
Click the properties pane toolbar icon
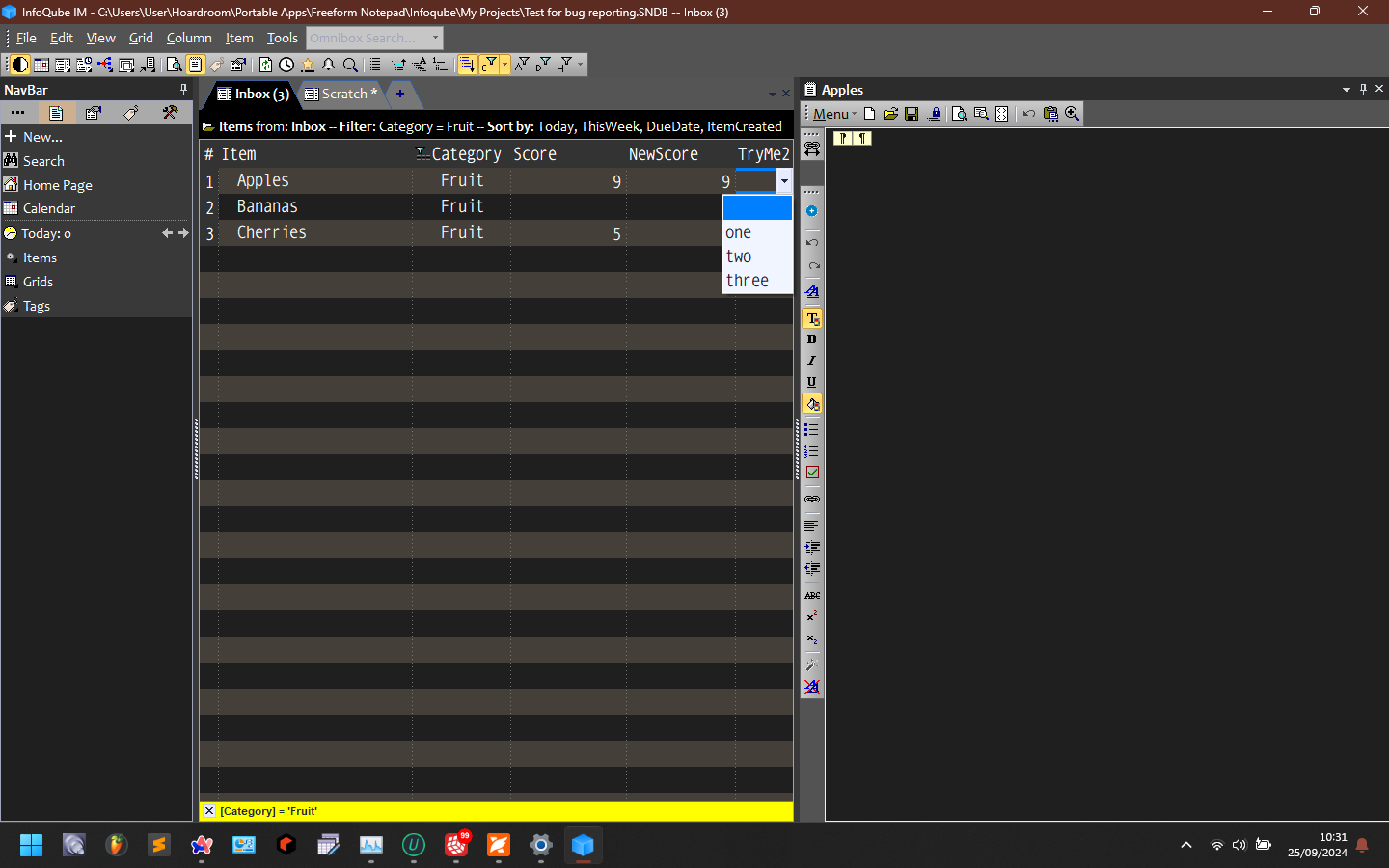(238, 65)
